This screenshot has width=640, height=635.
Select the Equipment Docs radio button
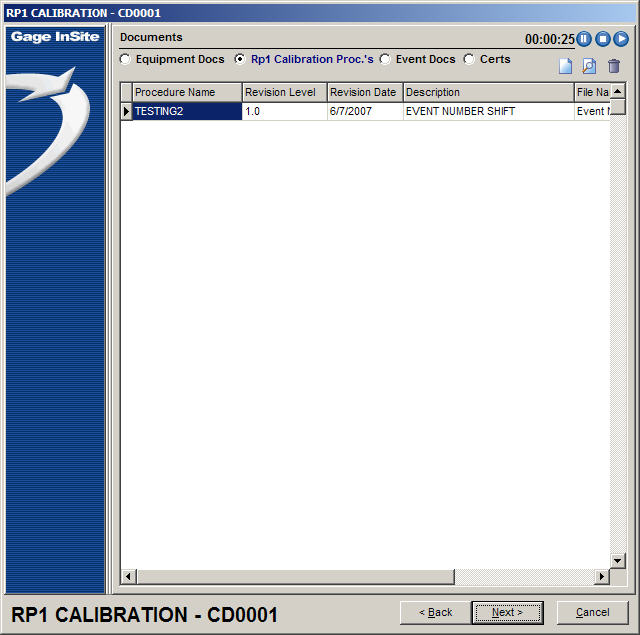pos(125,60)
